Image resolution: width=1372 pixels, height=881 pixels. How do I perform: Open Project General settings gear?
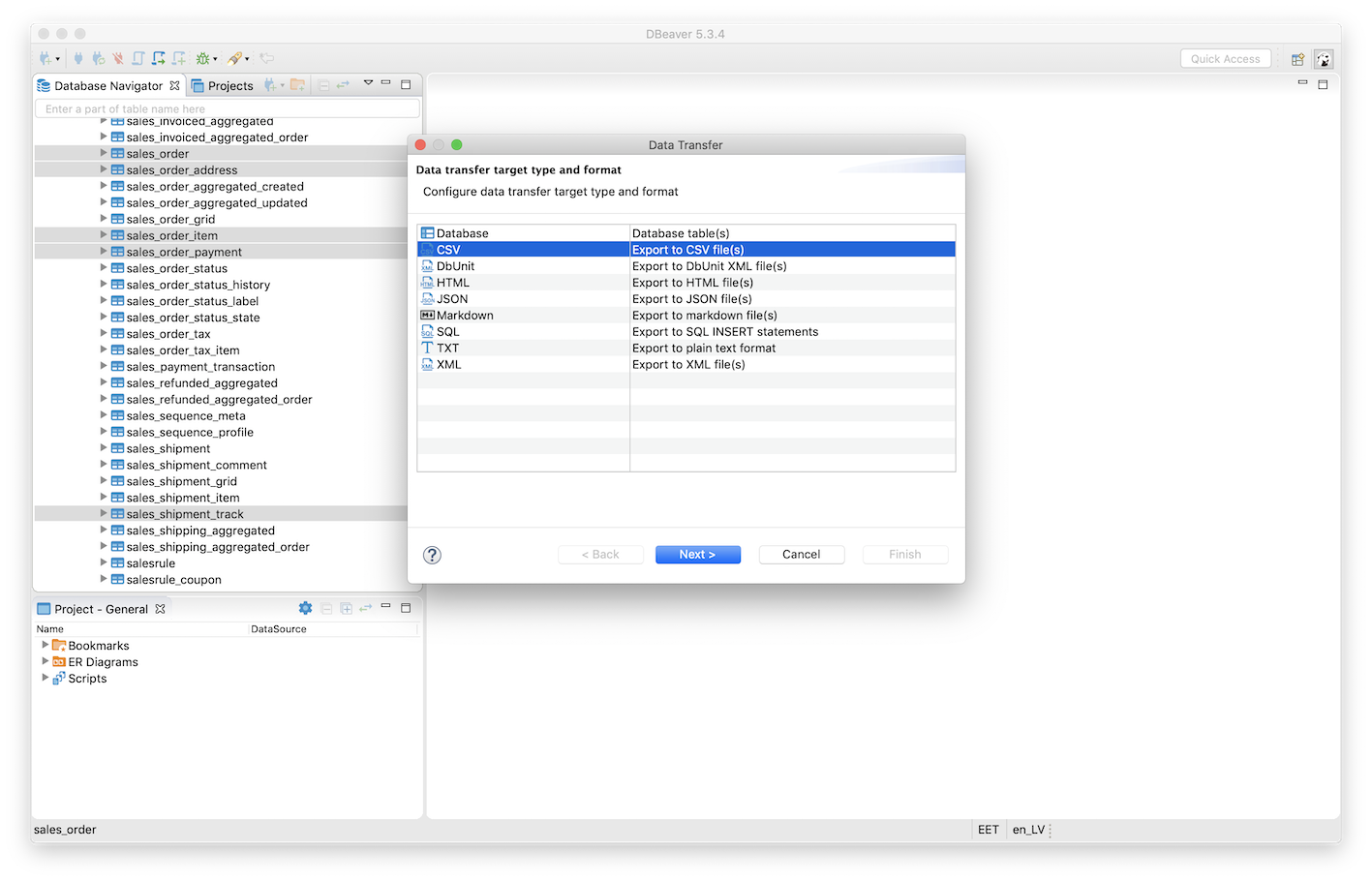(x=305, y=608)
